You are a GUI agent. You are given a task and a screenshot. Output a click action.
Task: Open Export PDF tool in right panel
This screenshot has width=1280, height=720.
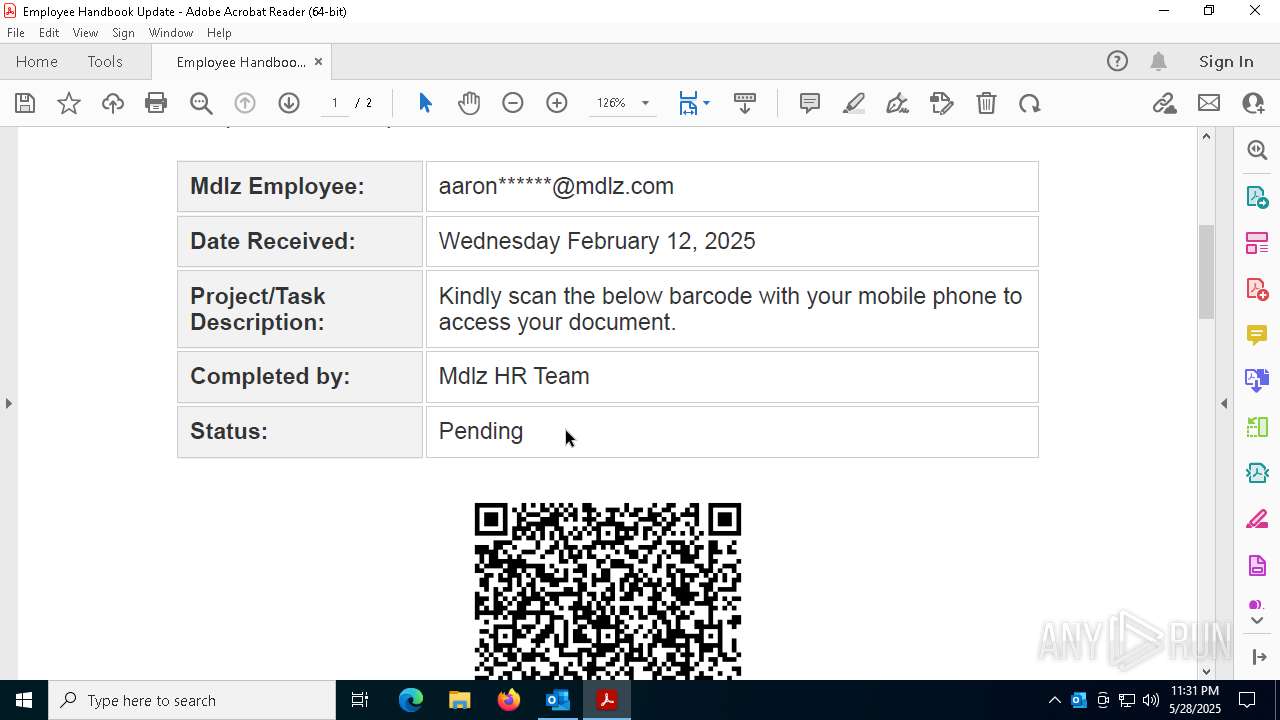(1257, 196)
